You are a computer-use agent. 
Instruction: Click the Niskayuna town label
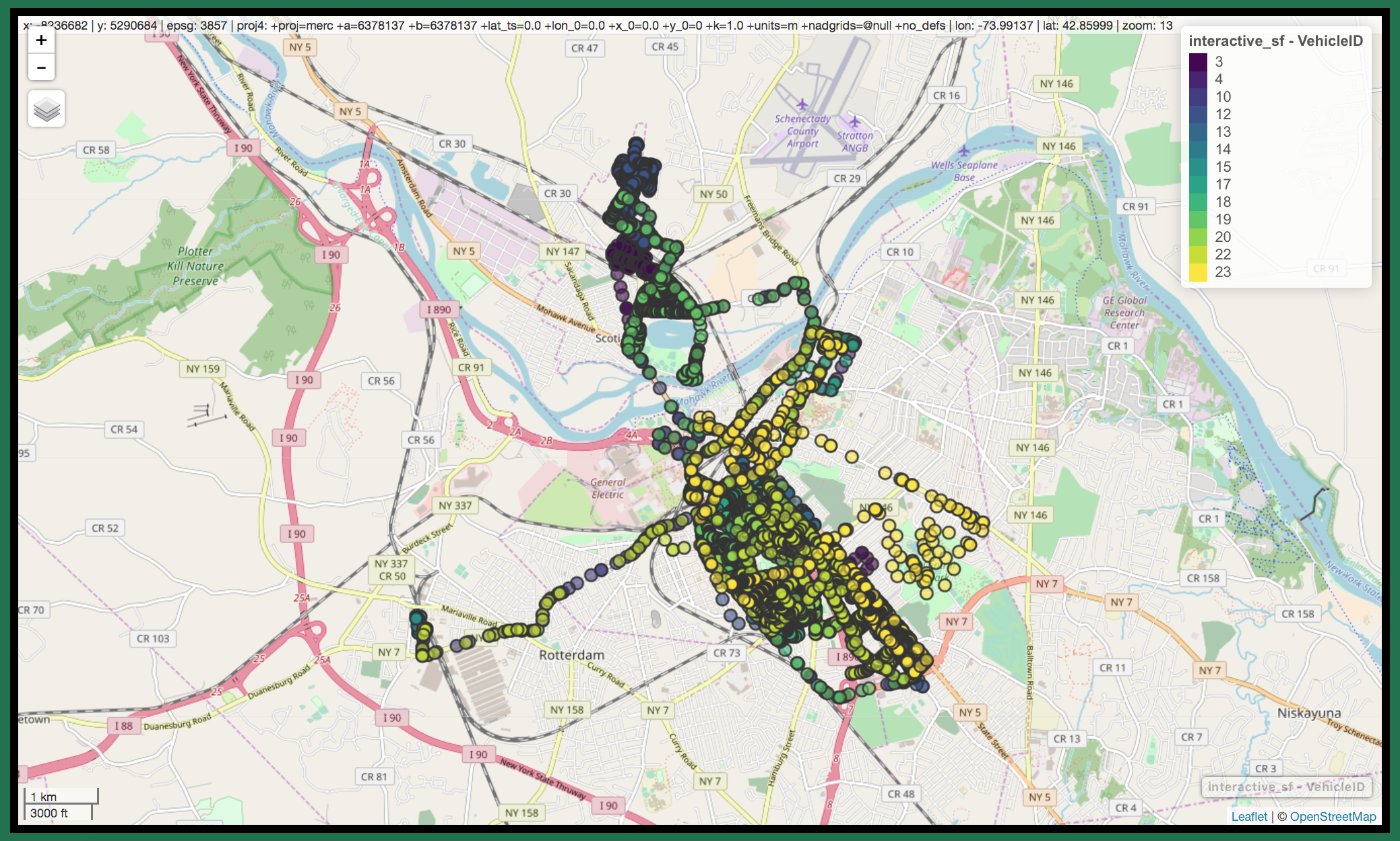pos(1308,713)
